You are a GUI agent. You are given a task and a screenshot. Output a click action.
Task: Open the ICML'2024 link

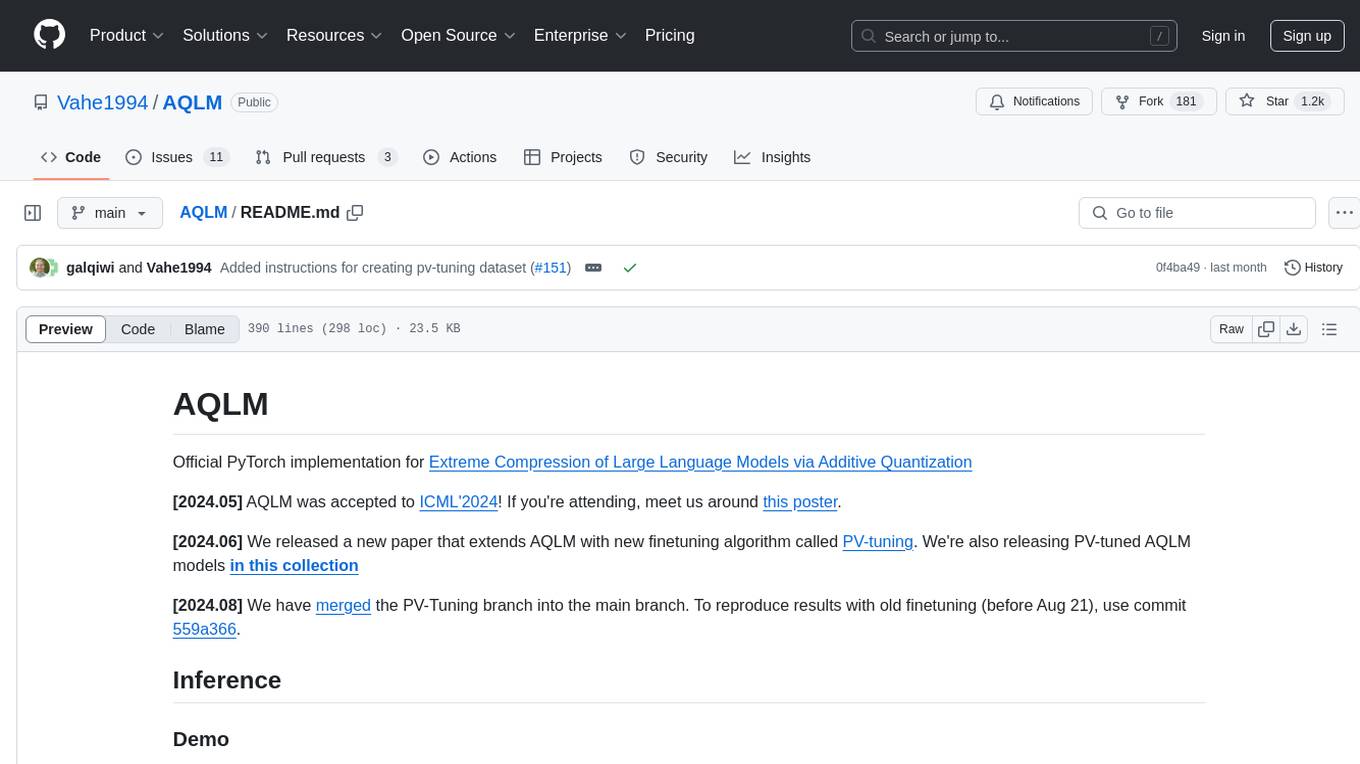tap(458, 502)
